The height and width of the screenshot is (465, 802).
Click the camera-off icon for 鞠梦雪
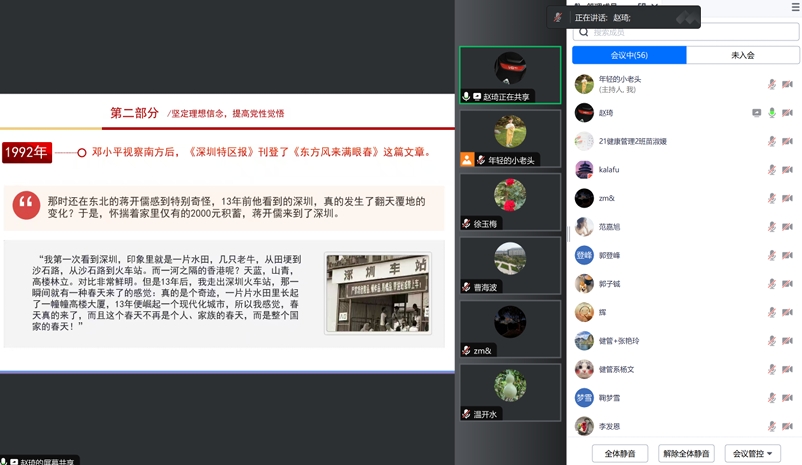click(787, 398)
